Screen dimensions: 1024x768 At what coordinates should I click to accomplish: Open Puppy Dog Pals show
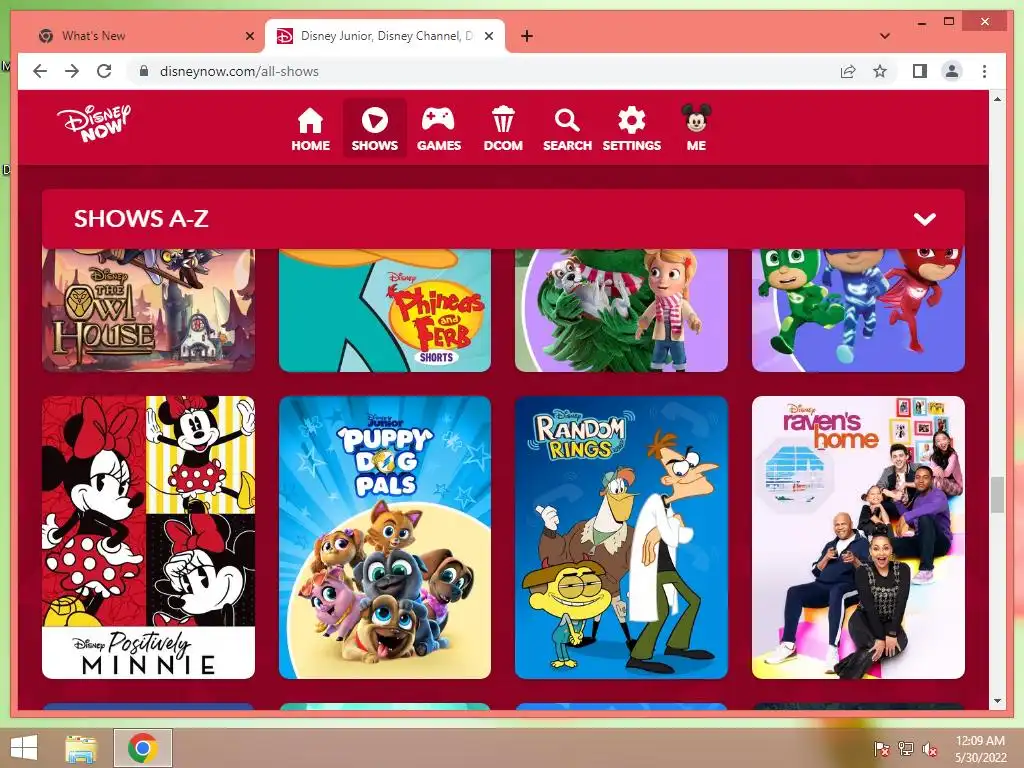click(x=385, y=537)
